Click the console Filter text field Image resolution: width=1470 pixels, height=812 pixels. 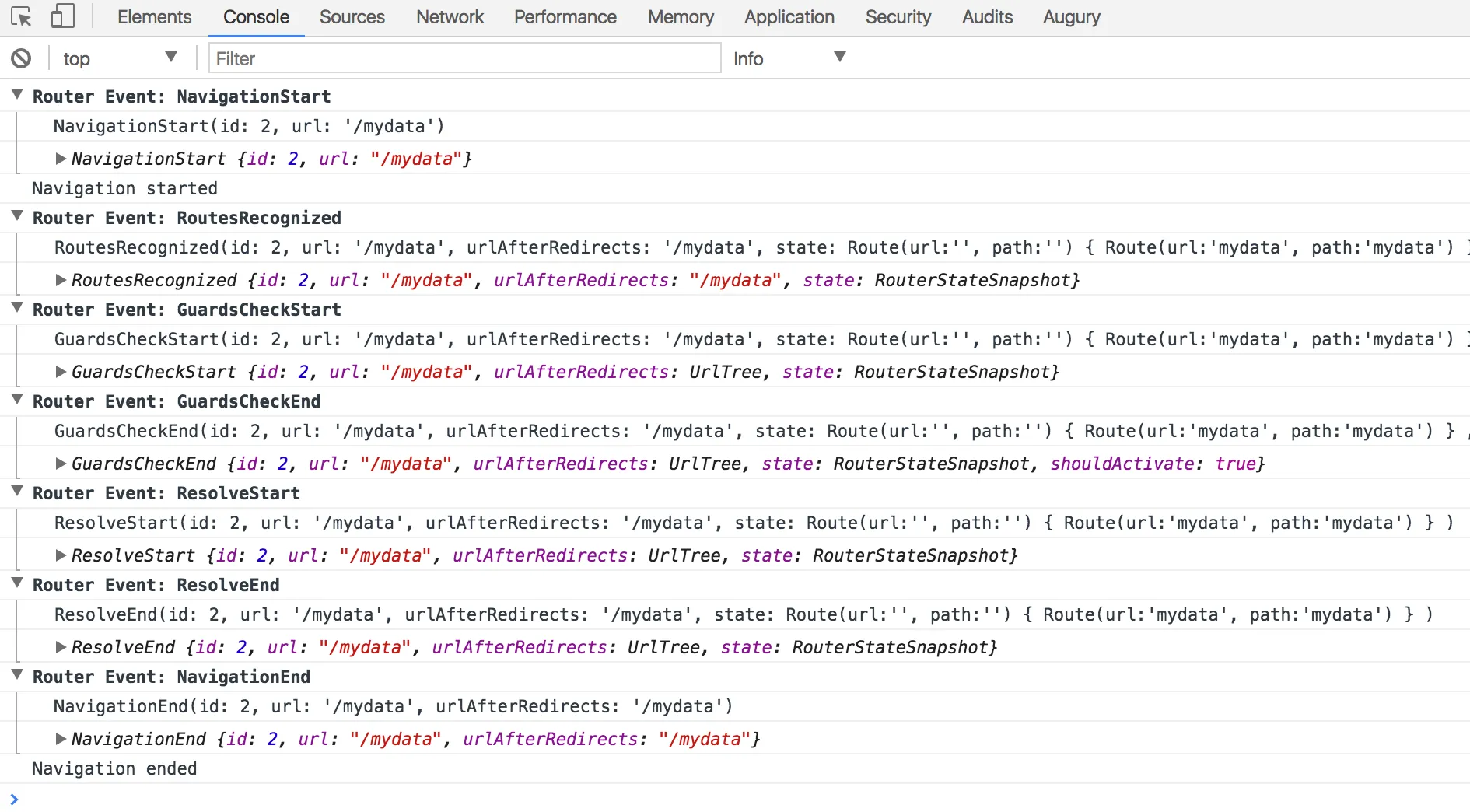[x=464, y=58]
